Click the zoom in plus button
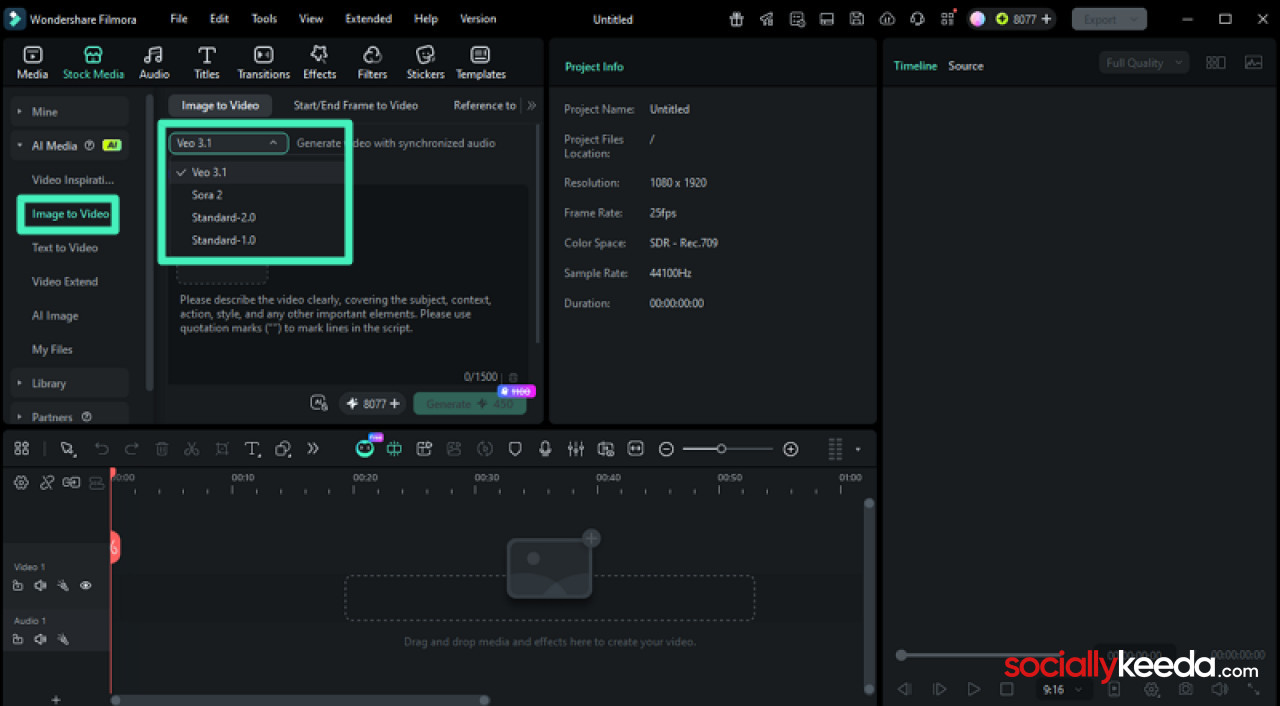The image size is (1280, 706). (x=791, y=449)
